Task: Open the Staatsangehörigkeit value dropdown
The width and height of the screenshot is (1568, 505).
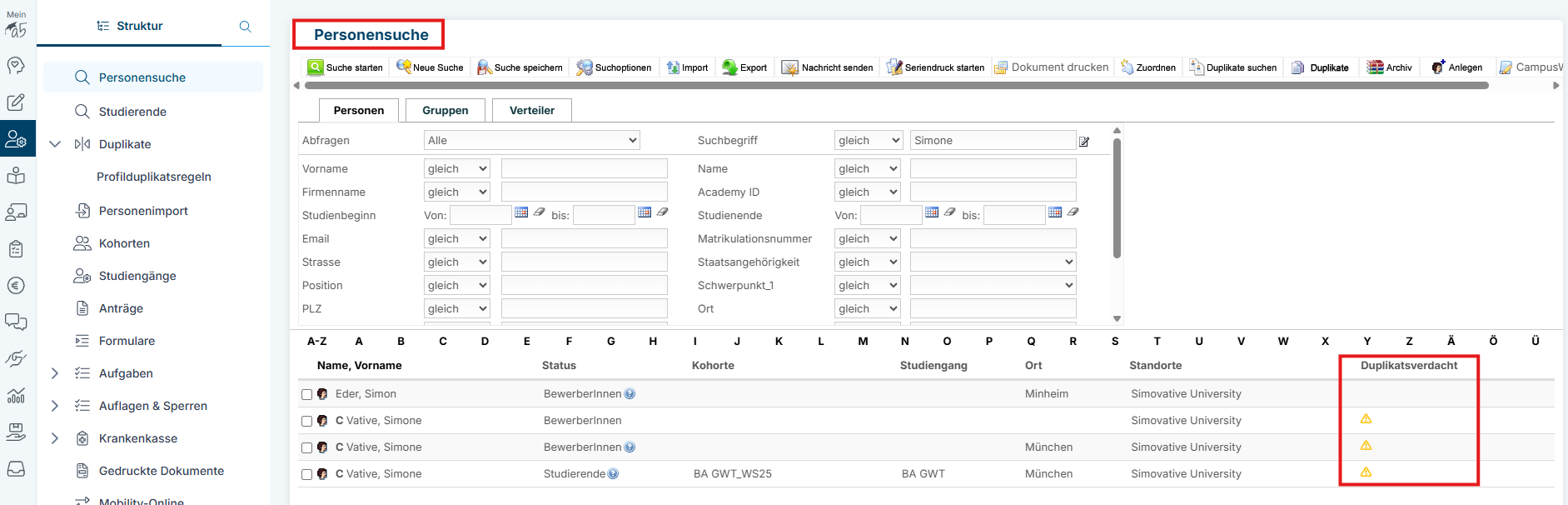Action: pos(993,262)
